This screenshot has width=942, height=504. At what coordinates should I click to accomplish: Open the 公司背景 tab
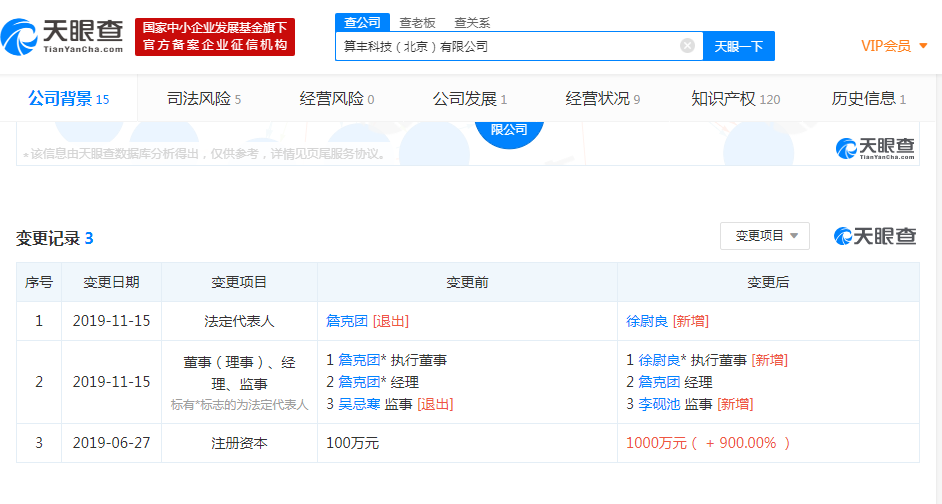coord(68,99)
